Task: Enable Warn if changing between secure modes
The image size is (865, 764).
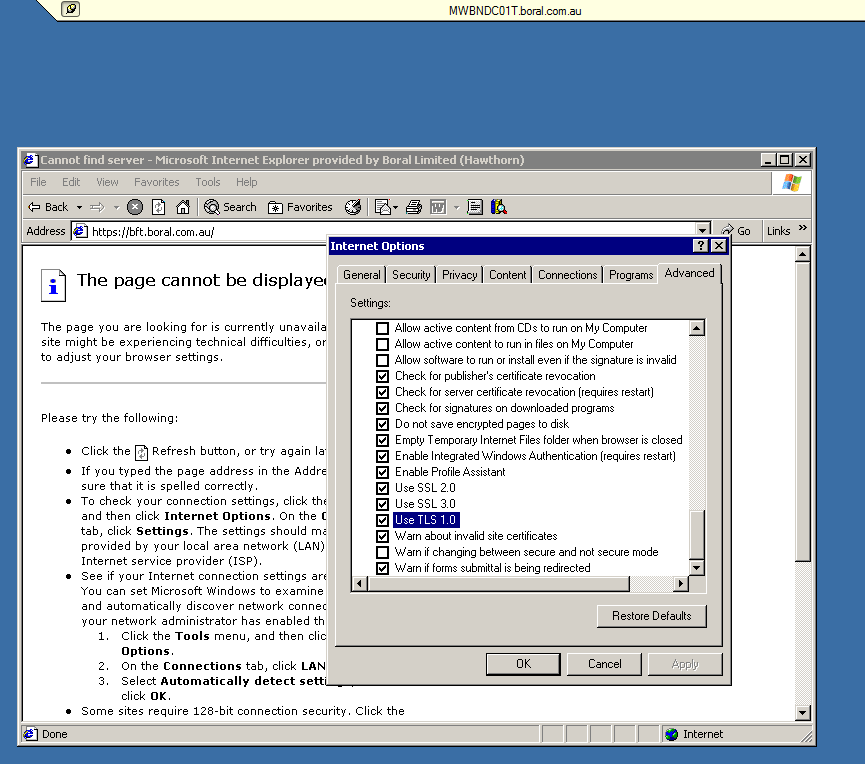Action: [x=382, y=552]
